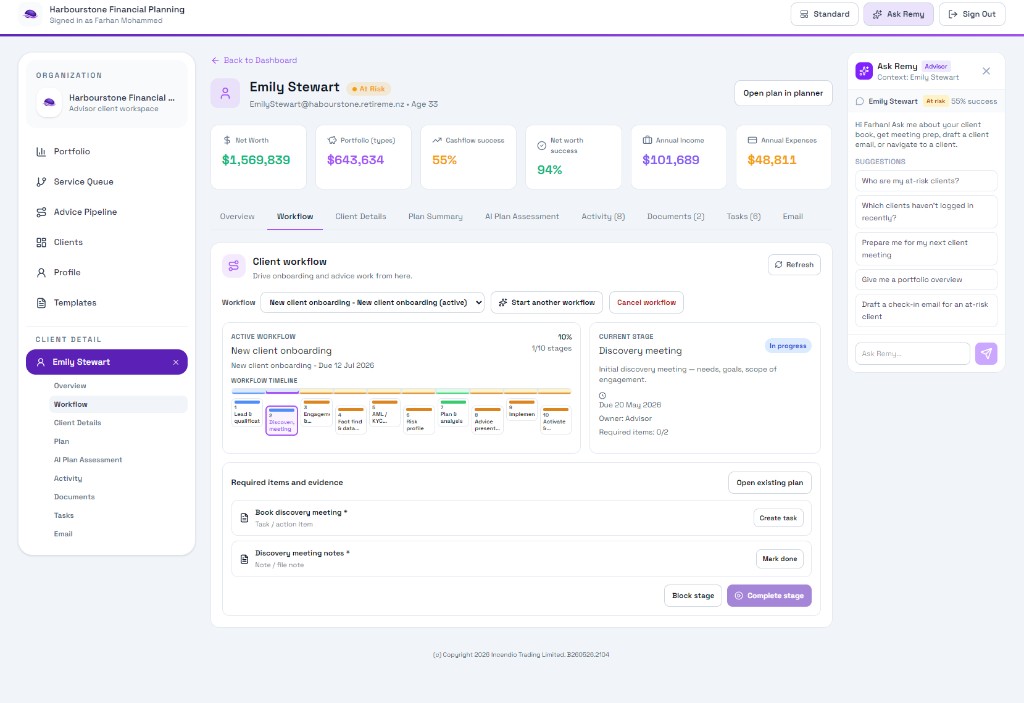Select stage 7 Plan & analysis
Image resolution: width=1024 pixels, height=703 pixels.
point(453,414)
